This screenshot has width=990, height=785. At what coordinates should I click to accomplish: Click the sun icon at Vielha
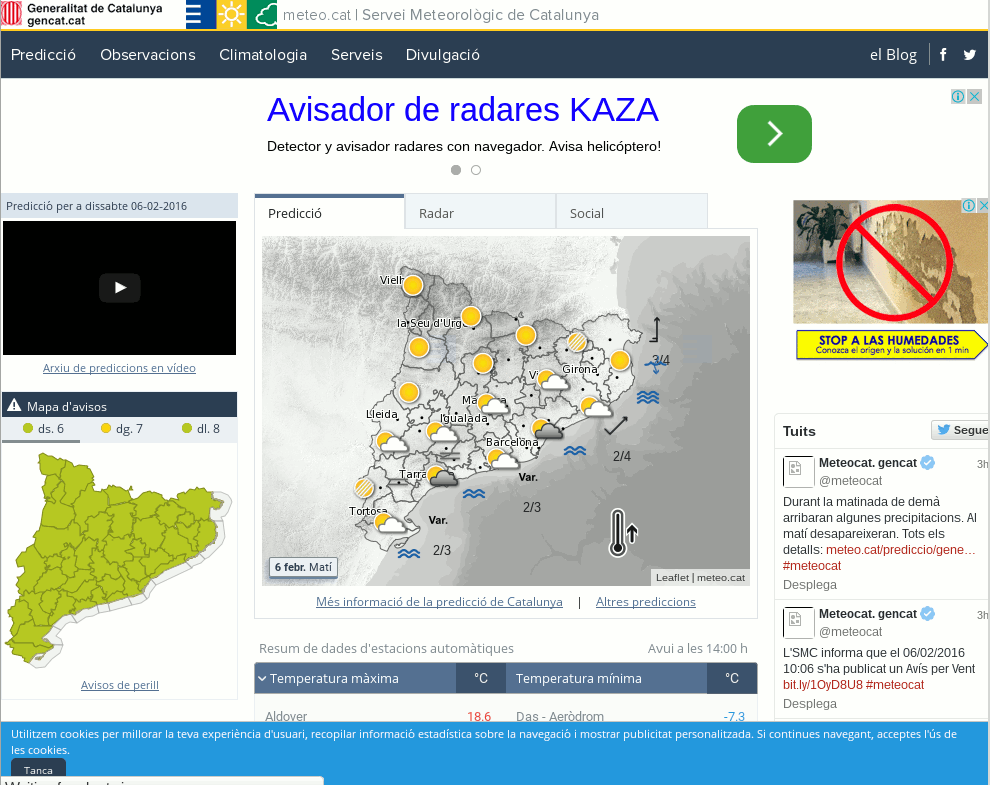pyautogui.click(x=413, y=285)
